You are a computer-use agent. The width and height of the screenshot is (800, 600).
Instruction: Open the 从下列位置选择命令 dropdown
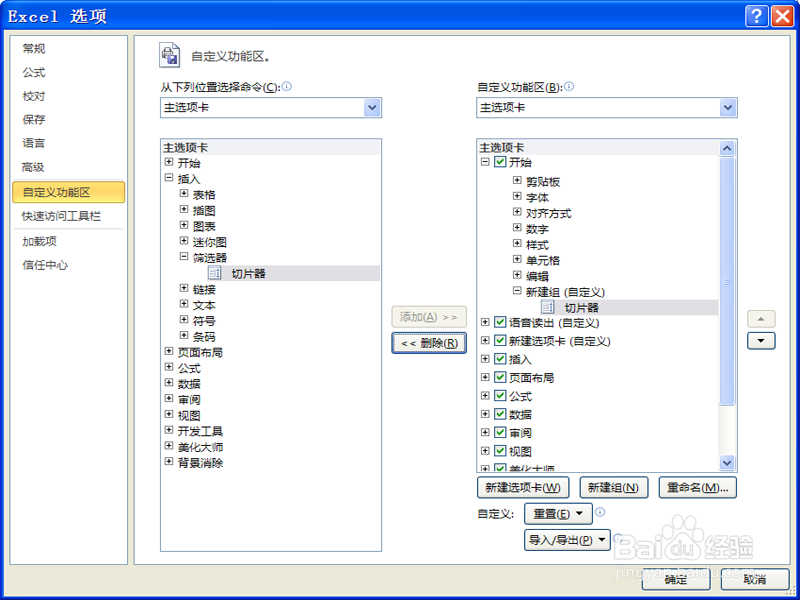[x=372, y=108]
